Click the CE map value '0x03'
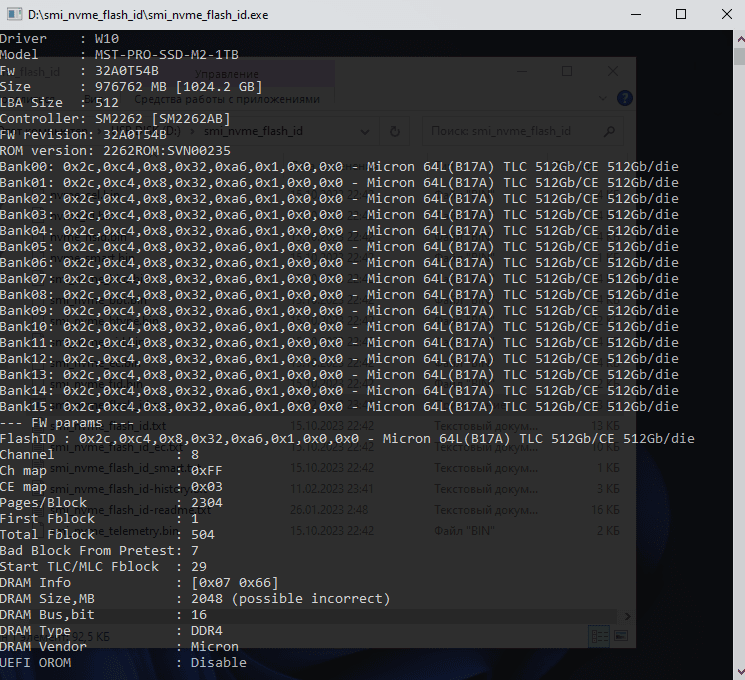This screenshot has height=680, width=745. point(207,487)
